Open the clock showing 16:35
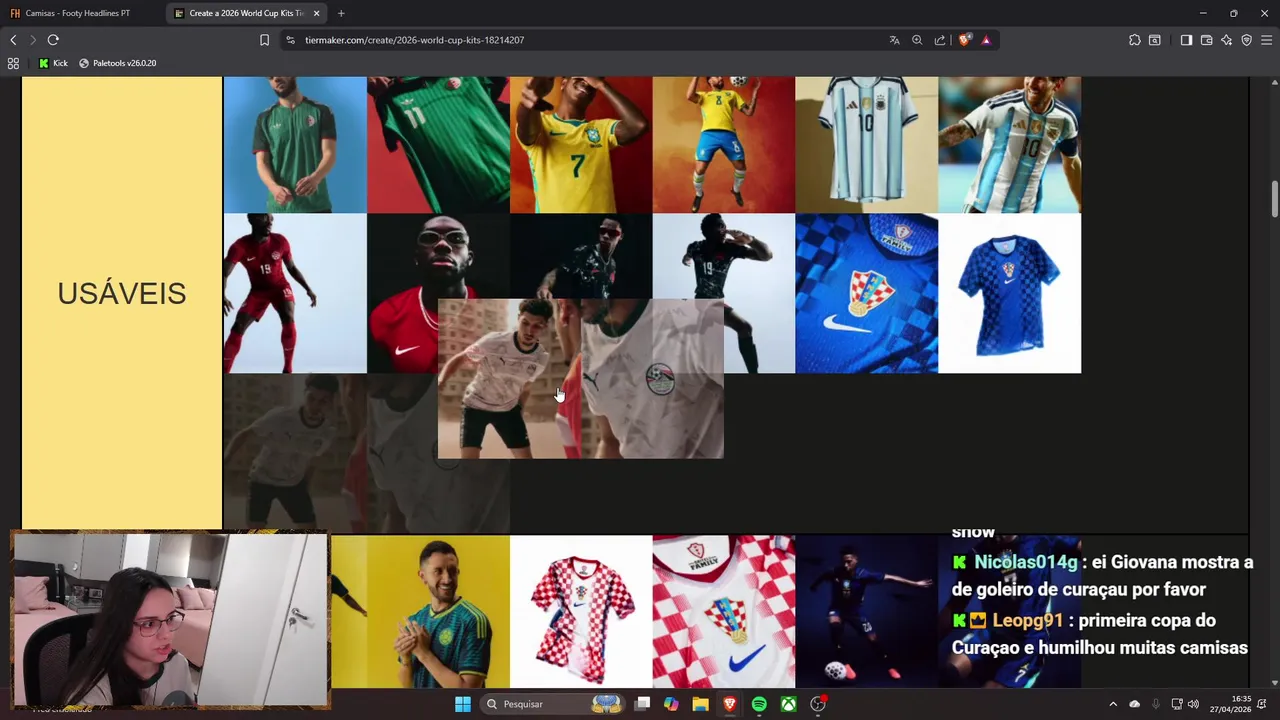Screen dimensions: 1280x720 click(x=1230, y=704)
